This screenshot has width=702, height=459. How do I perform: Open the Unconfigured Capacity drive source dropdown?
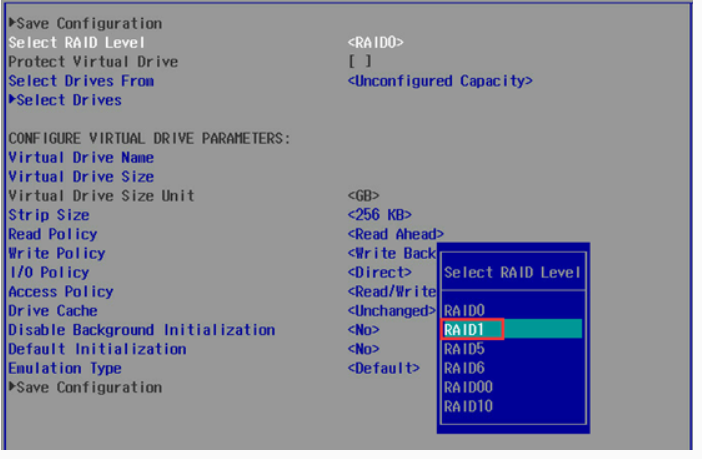click(x=440, y=80)
